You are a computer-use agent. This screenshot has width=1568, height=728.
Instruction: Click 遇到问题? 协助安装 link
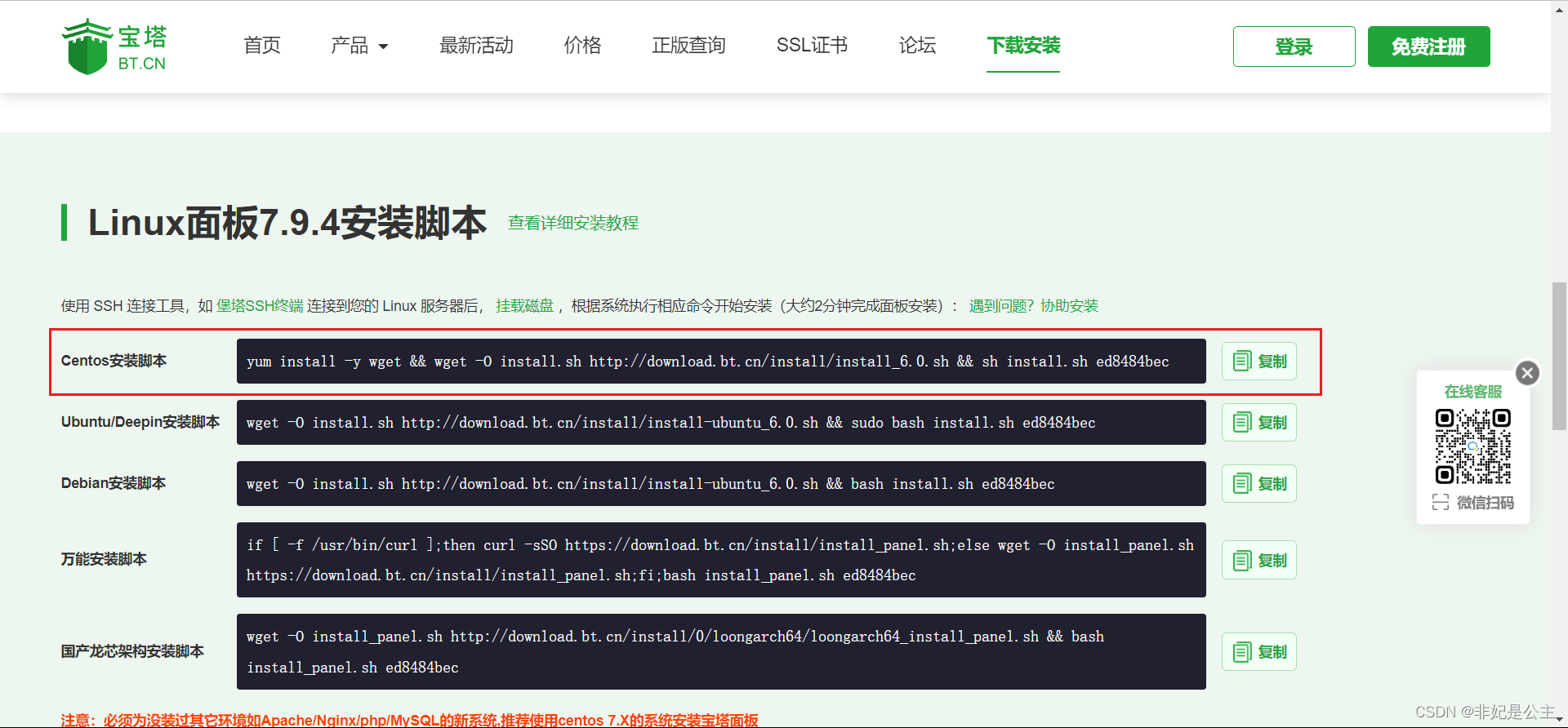pyautogui.click(x=1033, y=306)
